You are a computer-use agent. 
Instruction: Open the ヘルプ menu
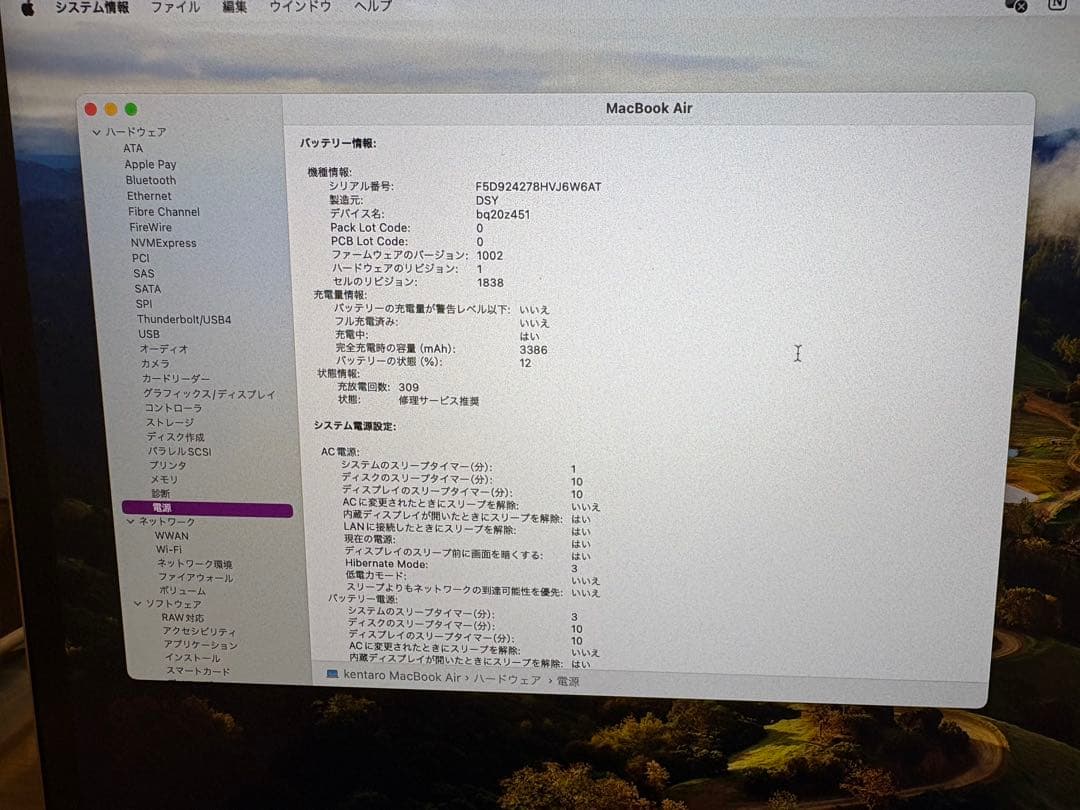[x=373, y=7]
